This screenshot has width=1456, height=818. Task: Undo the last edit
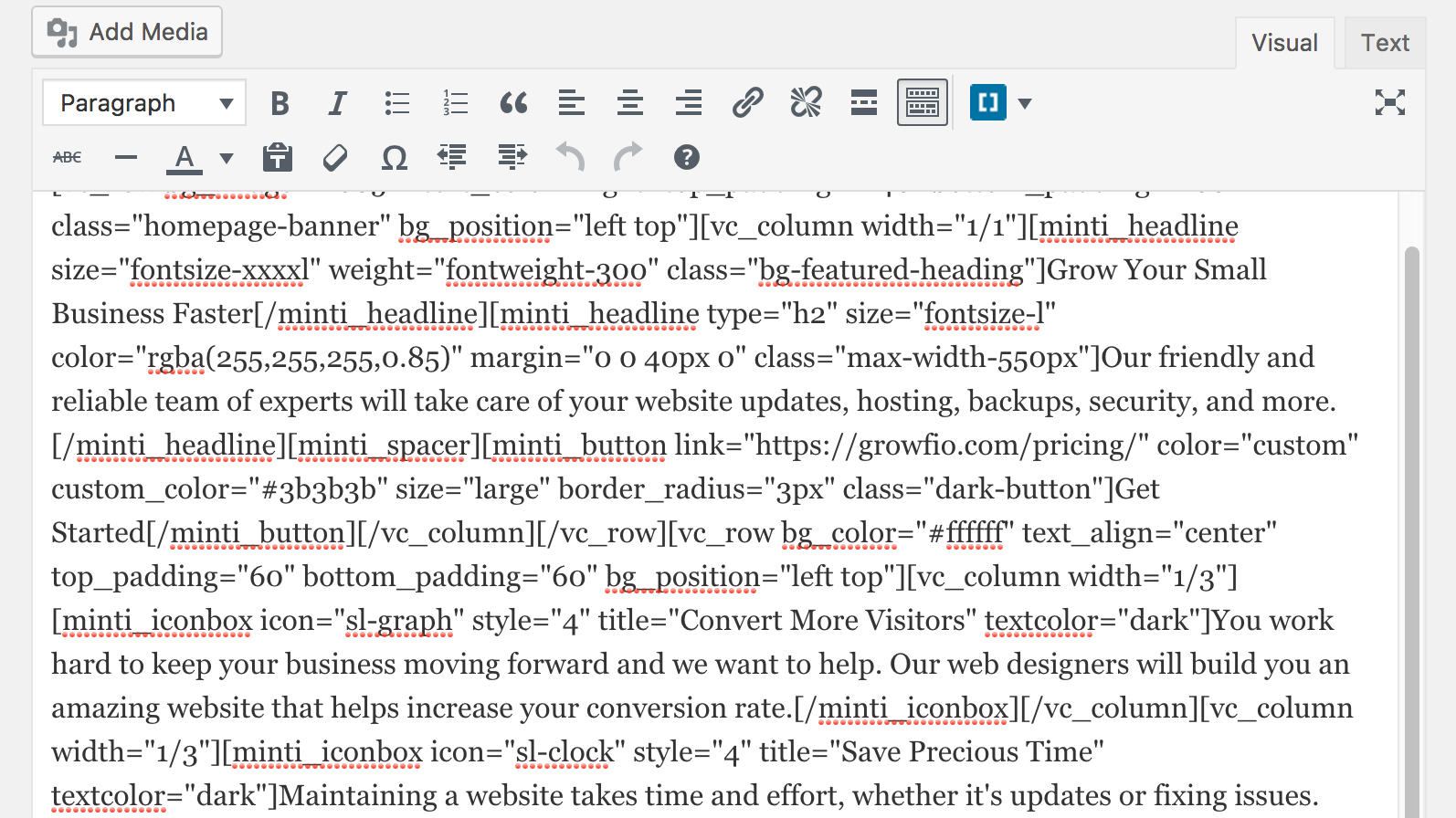[x=570, y=157]
